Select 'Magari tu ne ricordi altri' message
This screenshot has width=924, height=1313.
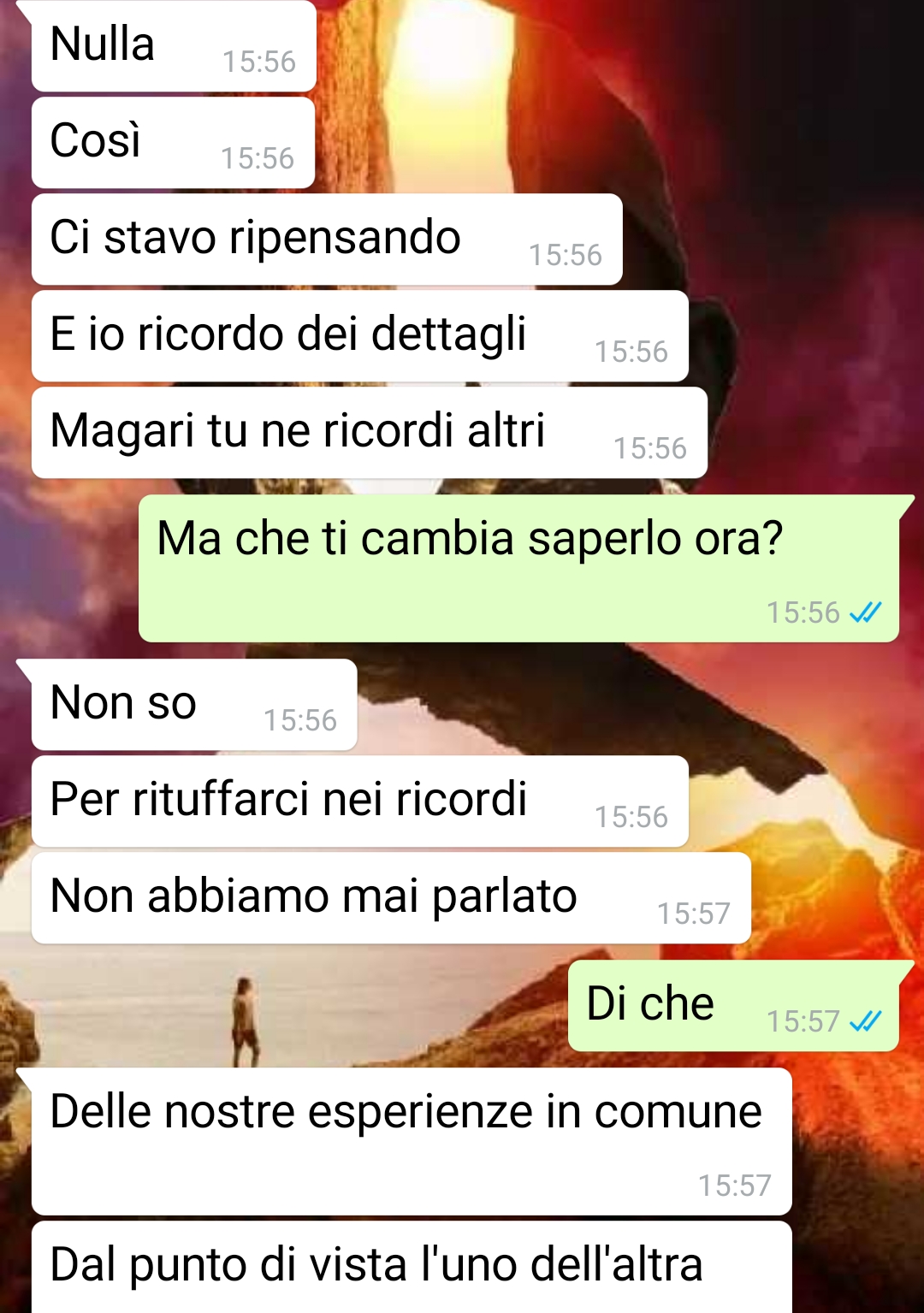click(370, 432)
